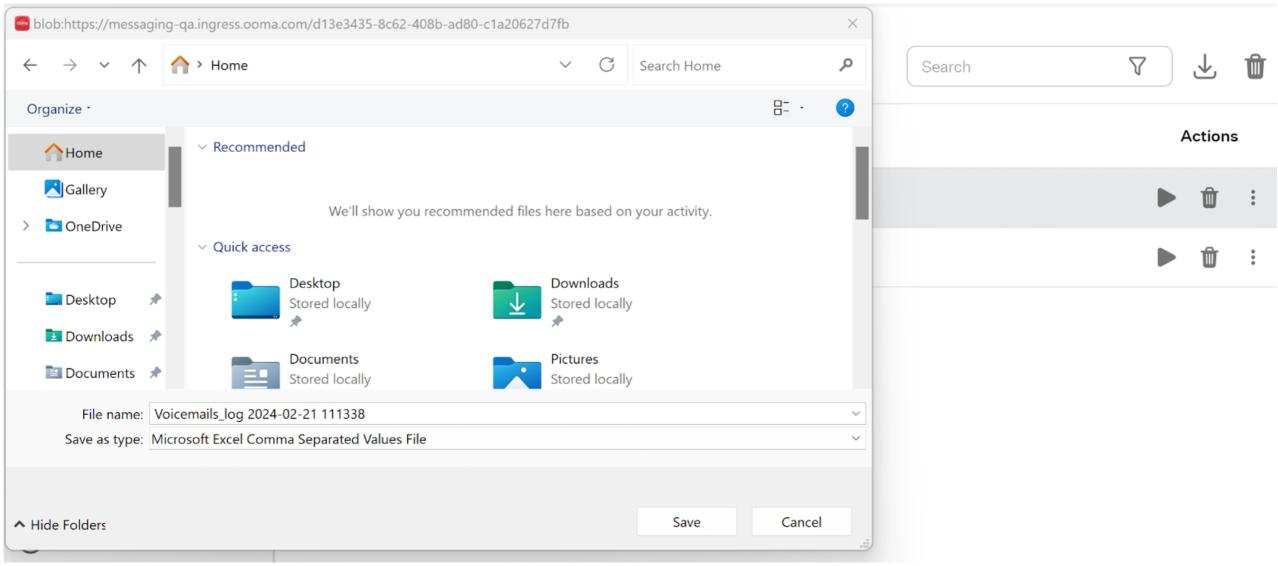Play the first voicemail row

pos(1166,198)
